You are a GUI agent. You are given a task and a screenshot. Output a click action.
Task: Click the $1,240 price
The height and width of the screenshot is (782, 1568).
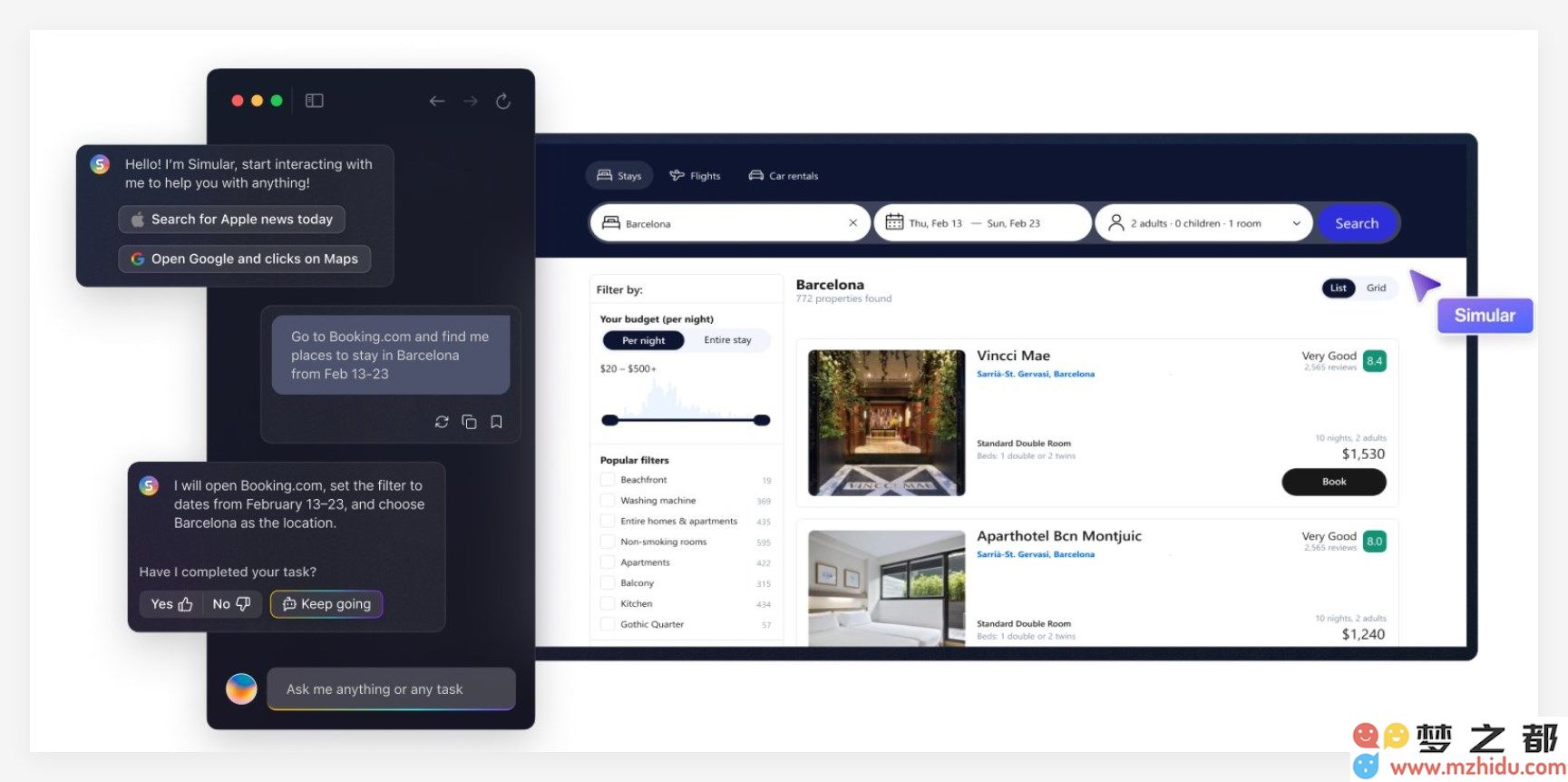(x=1363, y=635)
